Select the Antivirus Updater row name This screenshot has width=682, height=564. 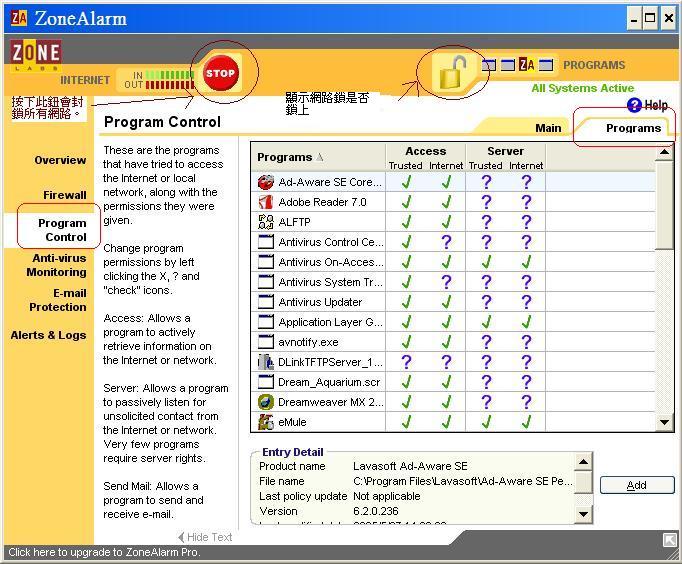pos(320,302)
